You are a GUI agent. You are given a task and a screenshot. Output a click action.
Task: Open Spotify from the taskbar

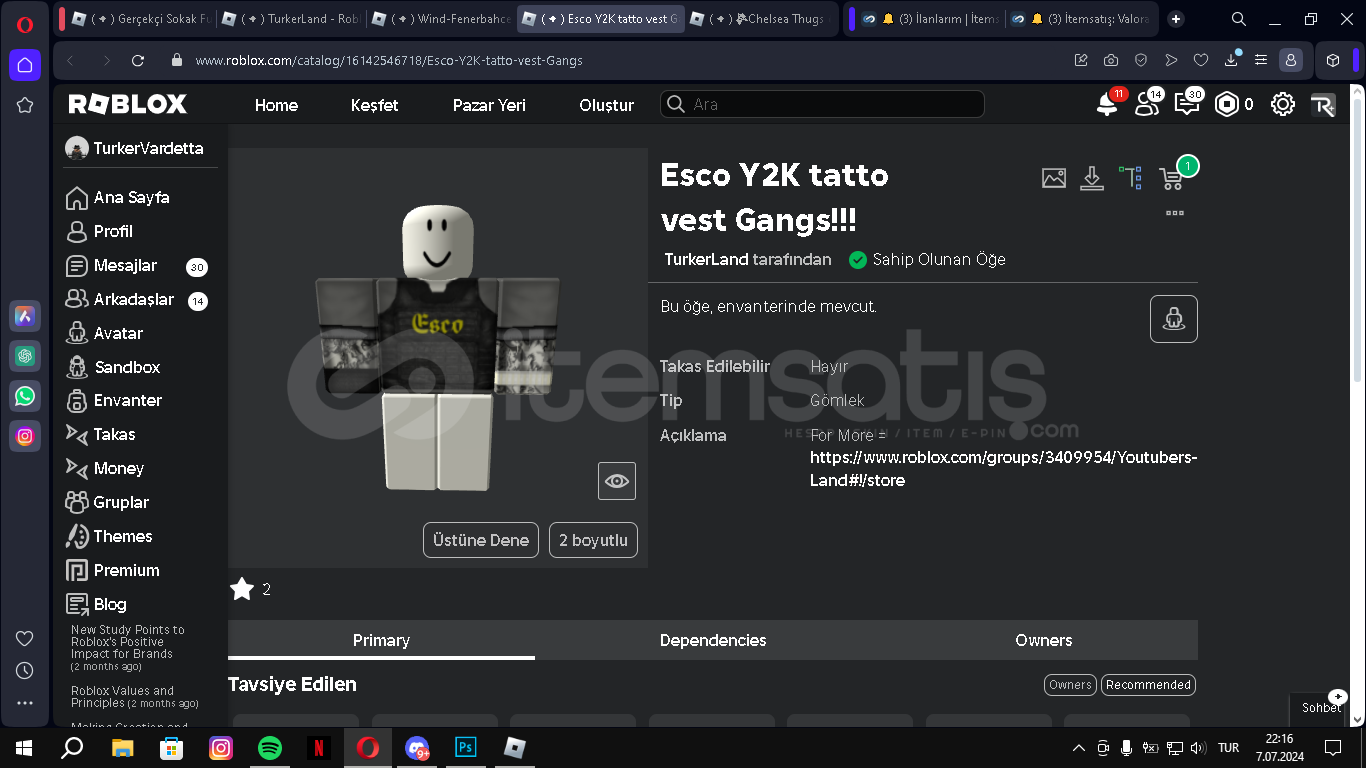click(270, 748)
